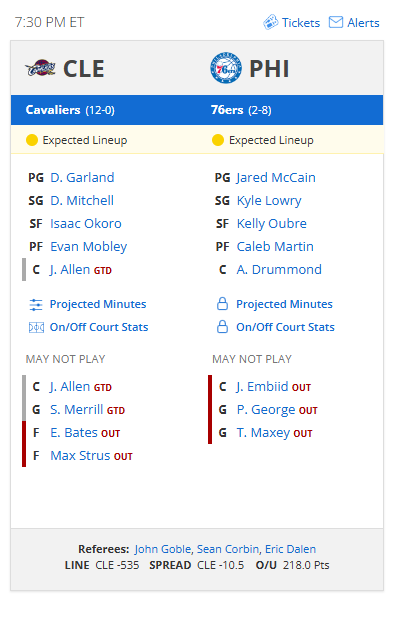Click the Alerts text link
405x617 pixels.
tap(363, 23)
